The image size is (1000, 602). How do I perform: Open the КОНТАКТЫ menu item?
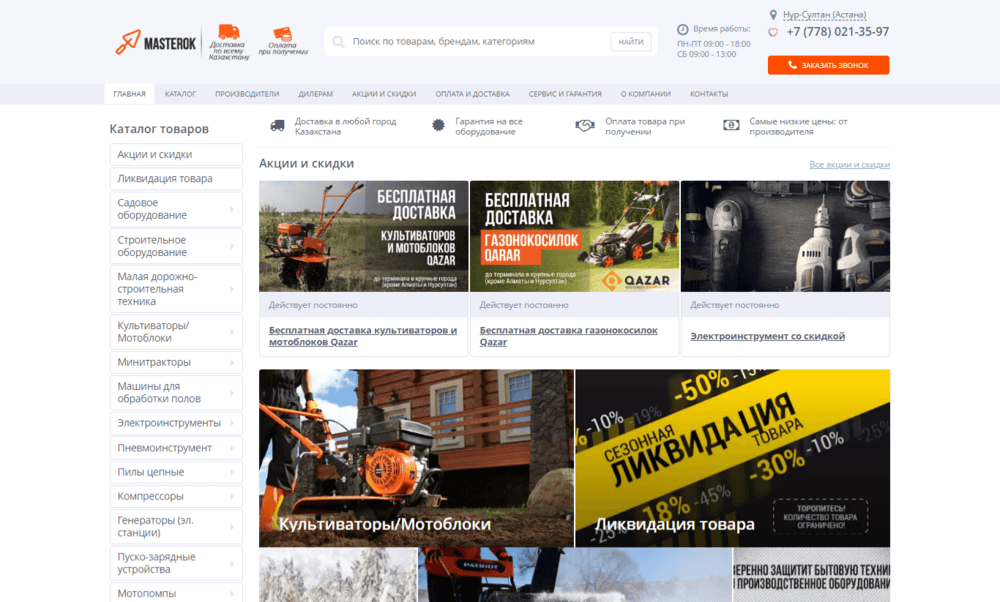pos(709,94)
